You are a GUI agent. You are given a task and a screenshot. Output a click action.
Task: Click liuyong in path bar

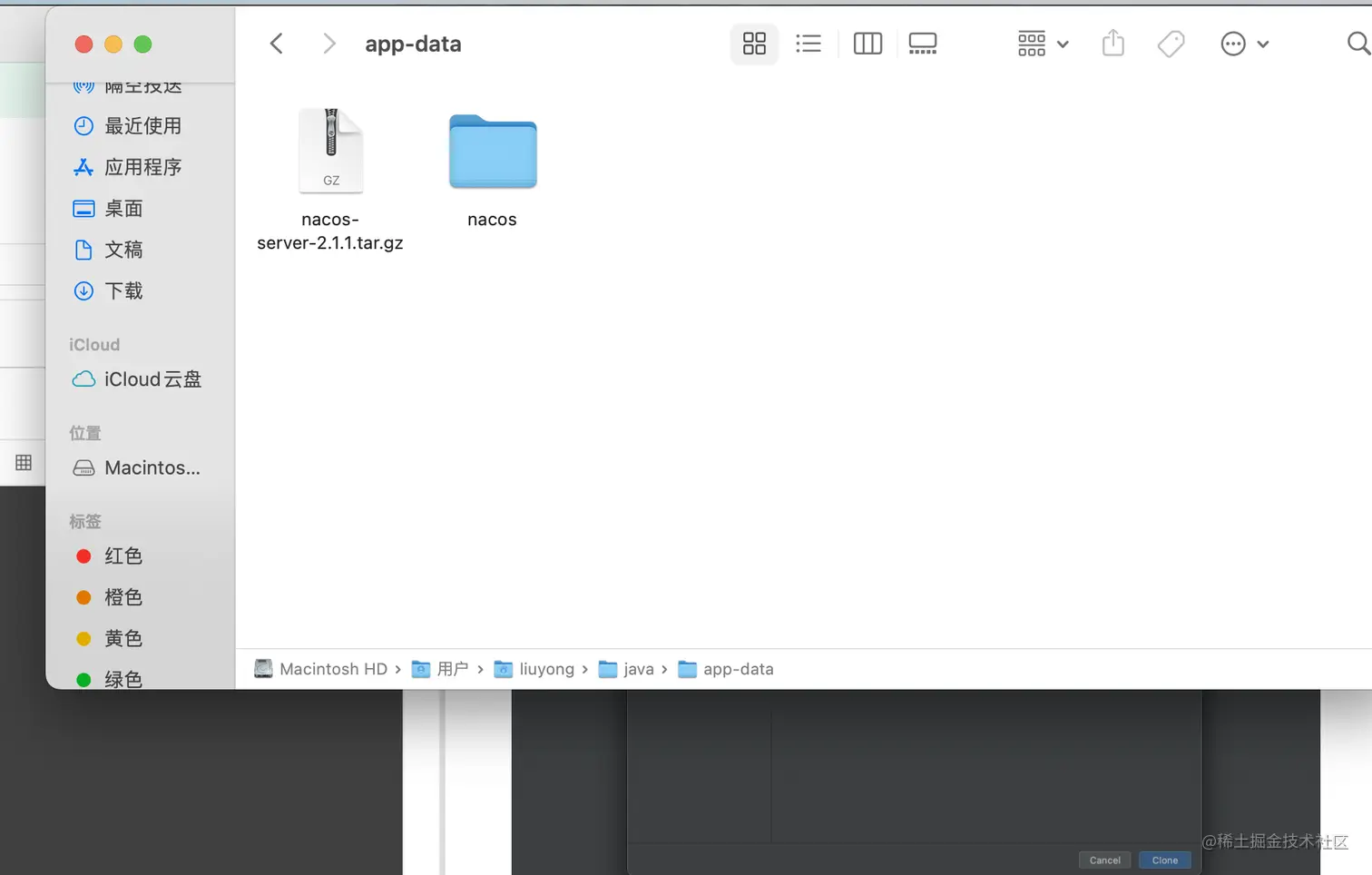click(x=534, y=669)
